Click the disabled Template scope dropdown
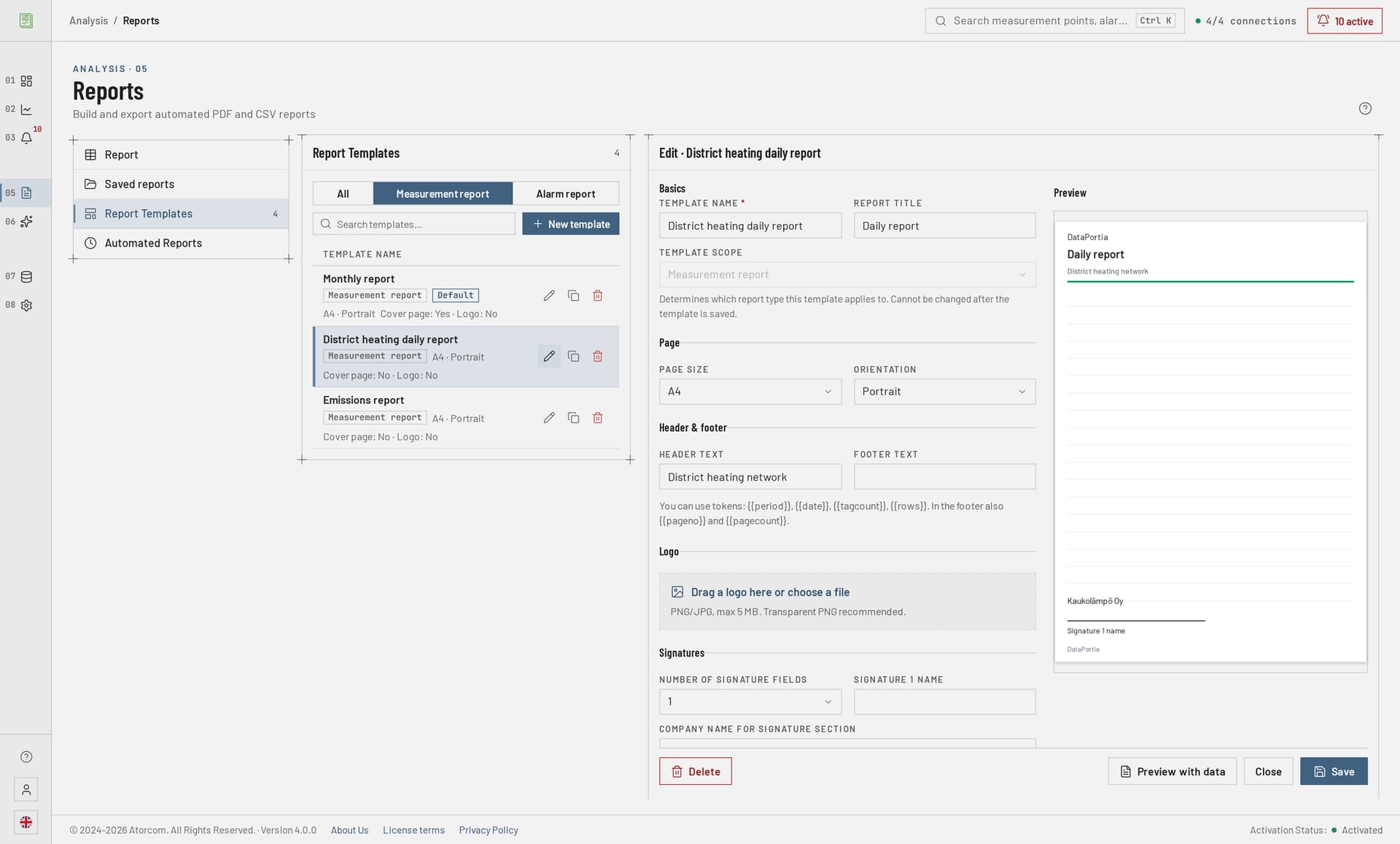This screenshot has width=1400, height=844. (x=847, y=275)
